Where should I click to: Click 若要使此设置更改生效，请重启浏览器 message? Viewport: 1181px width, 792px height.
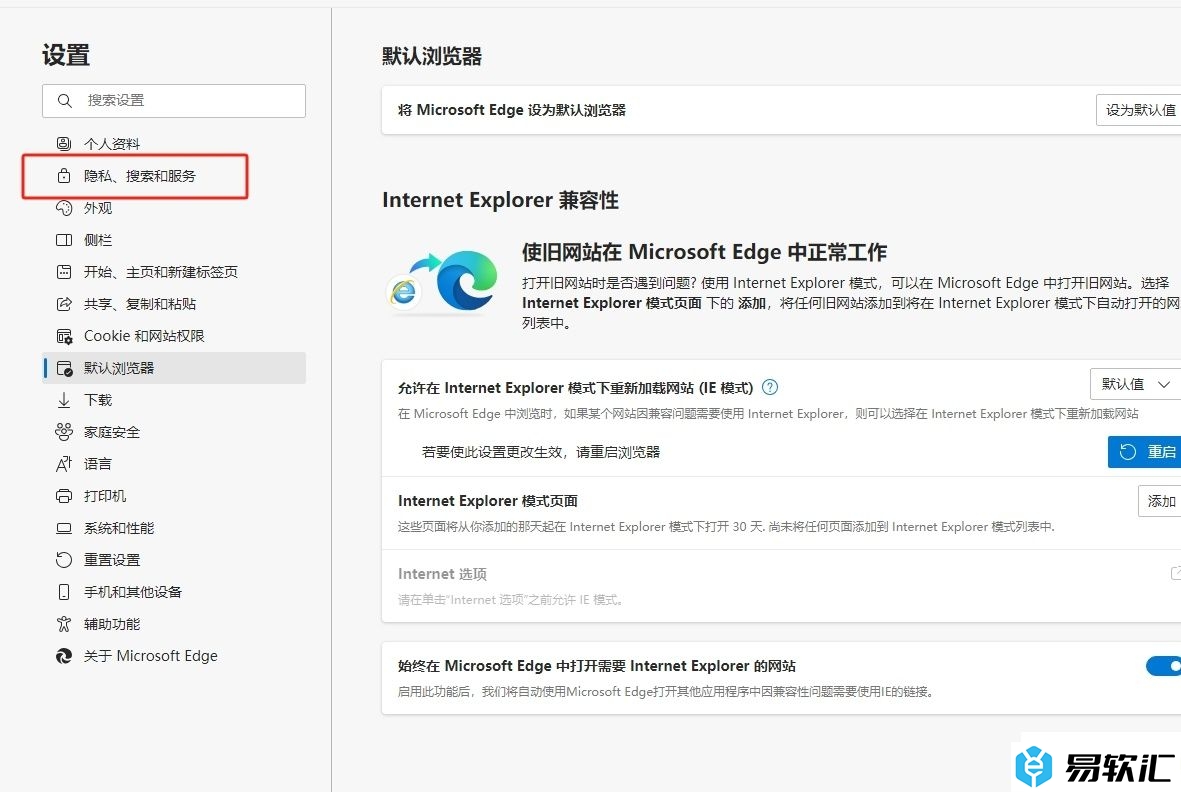click(x=541, y=452)
